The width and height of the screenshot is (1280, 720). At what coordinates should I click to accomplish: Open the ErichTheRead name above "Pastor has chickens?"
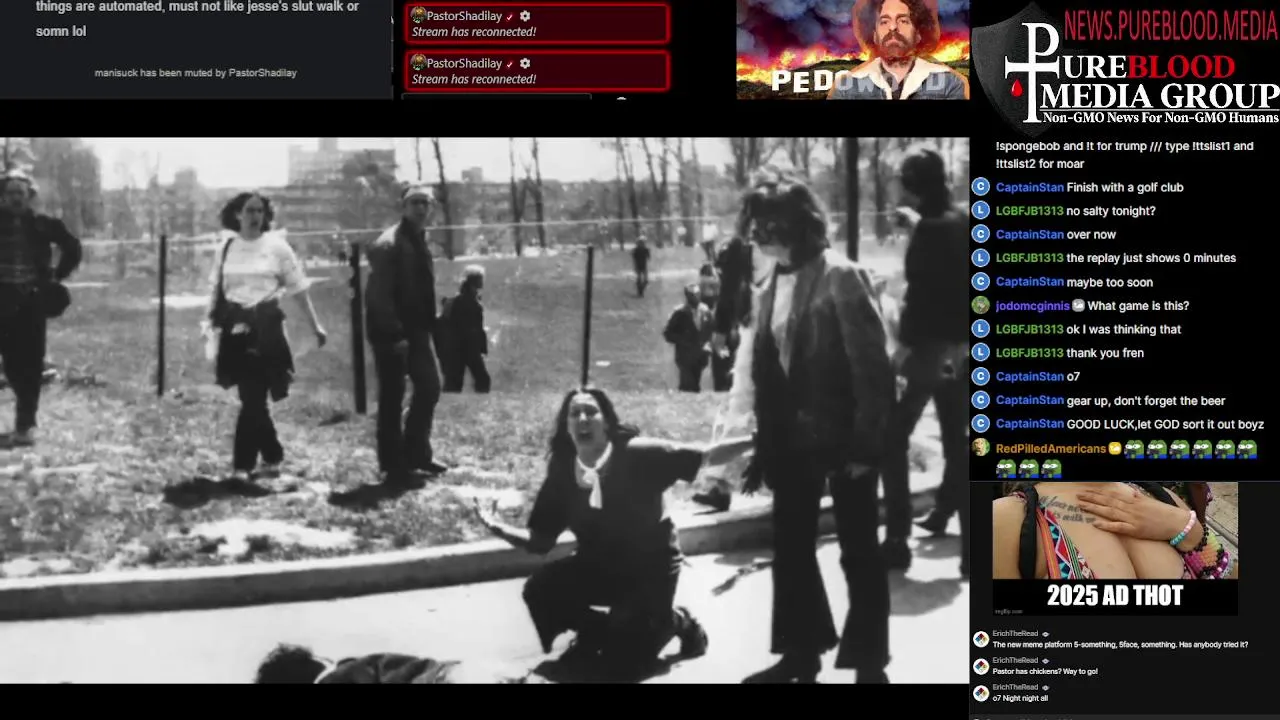tap(1015, 661)
